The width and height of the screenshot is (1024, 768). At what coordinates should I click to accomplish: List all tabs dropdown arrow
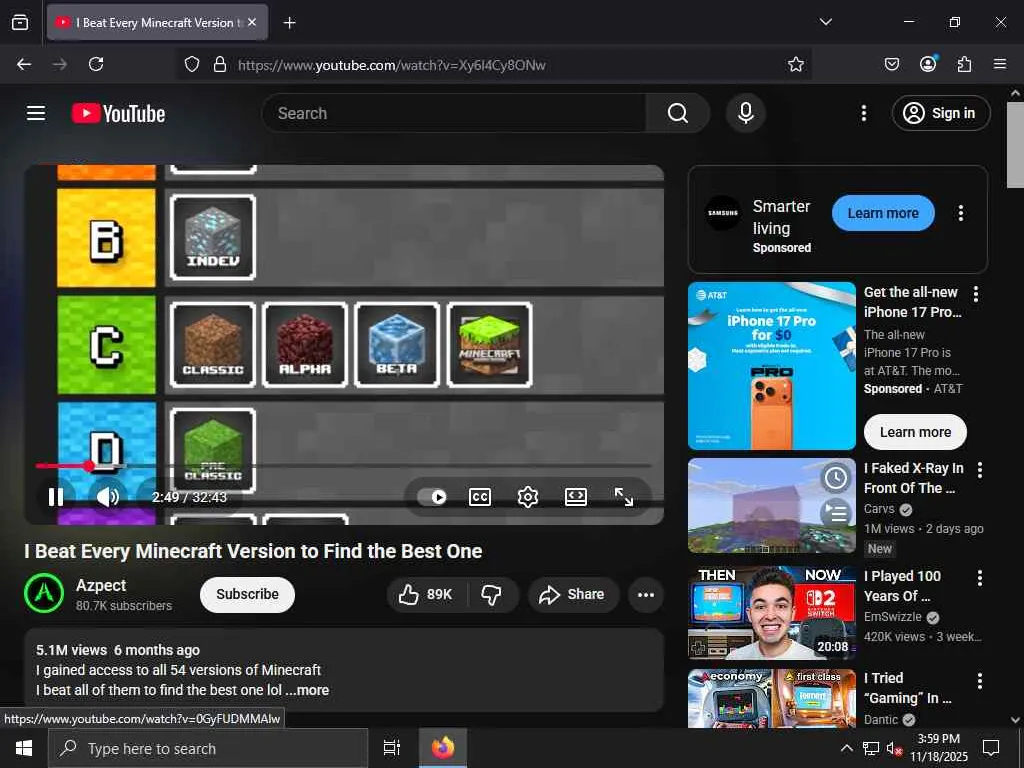pyautogui.click(x=825, y=22)
